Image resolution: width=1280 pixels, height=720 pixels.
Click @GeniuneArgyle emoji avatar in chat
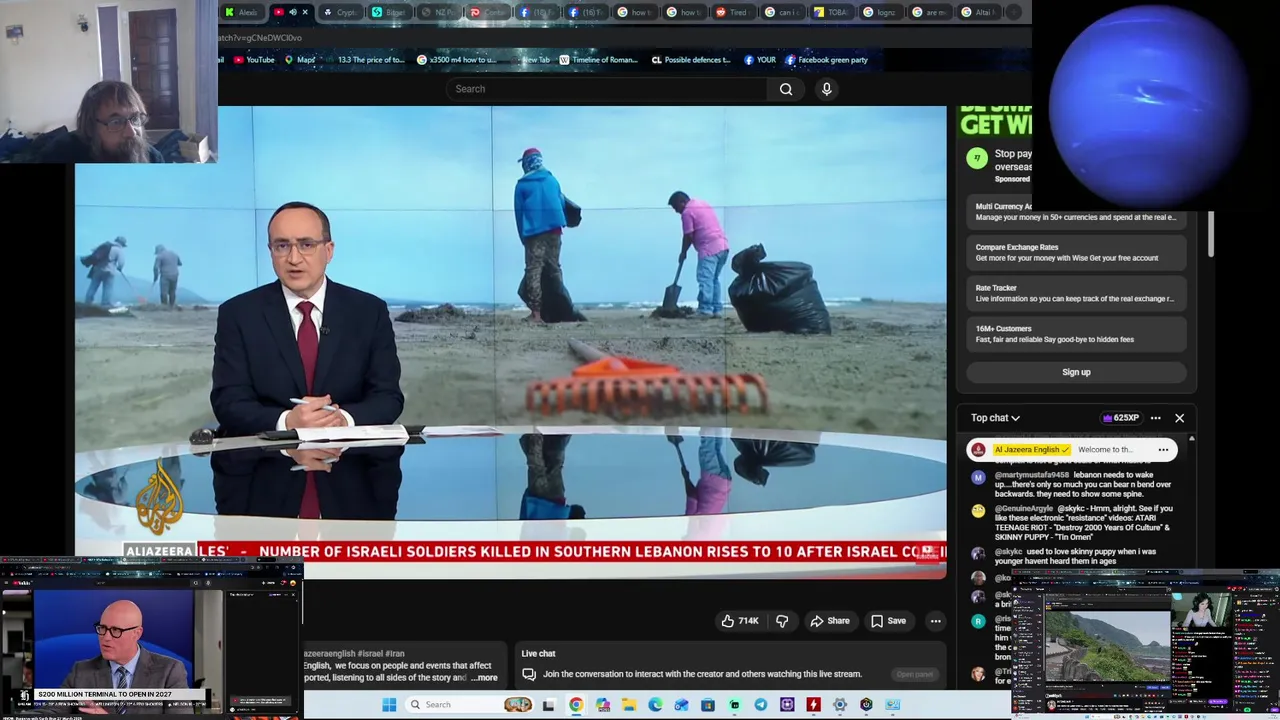(x=978, y=511)
